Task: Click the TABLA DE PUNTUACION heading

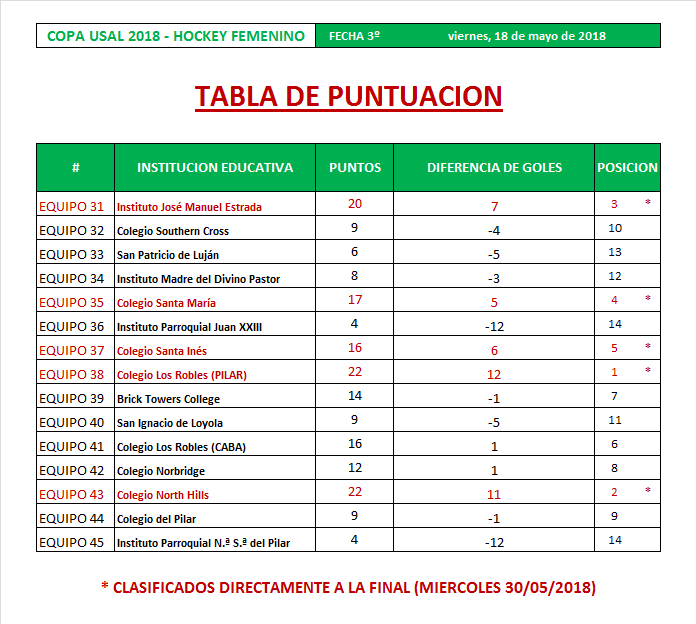Action: 348,96
